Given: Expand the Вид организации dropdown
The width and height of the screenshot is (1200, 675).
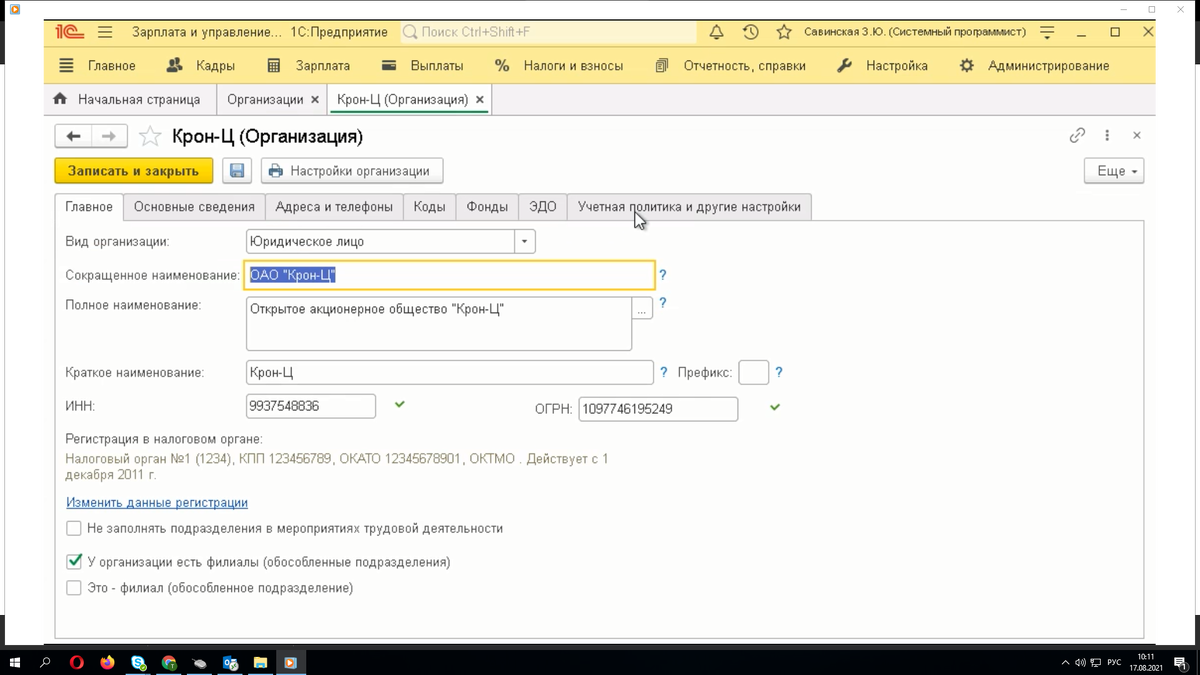Looking at the screenshot, I should 525,242.
